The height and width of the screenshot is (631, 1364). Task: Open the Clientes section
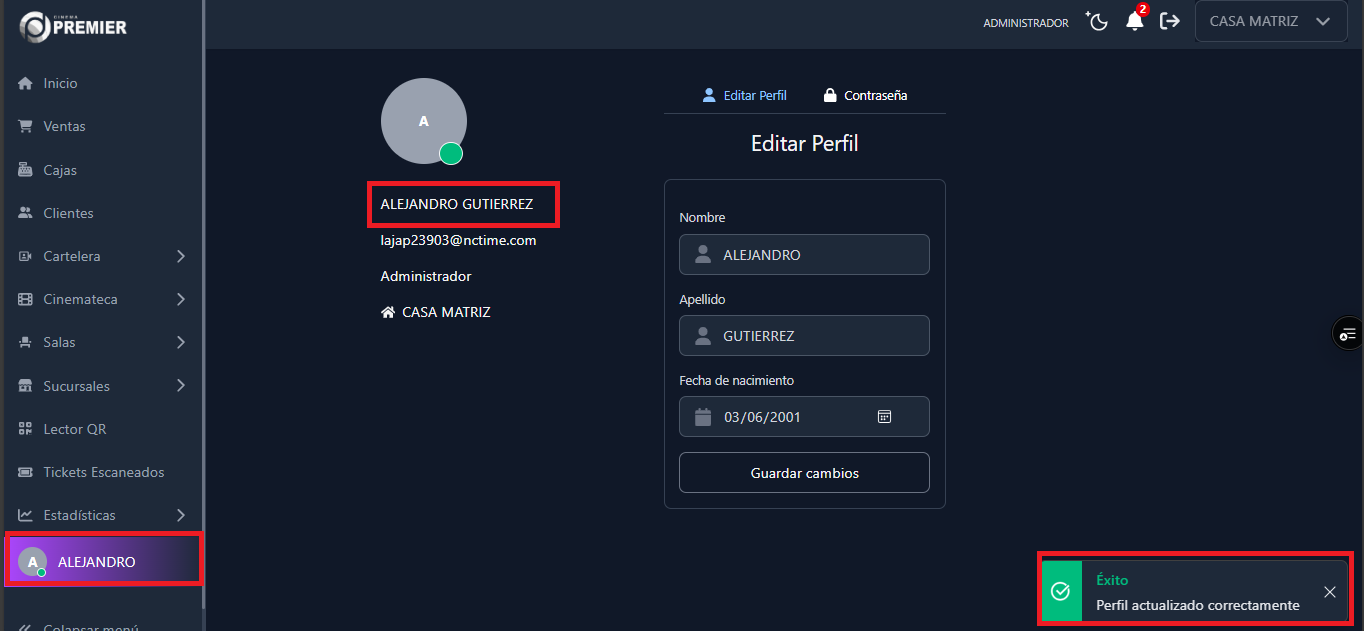[x=68, y=213]
